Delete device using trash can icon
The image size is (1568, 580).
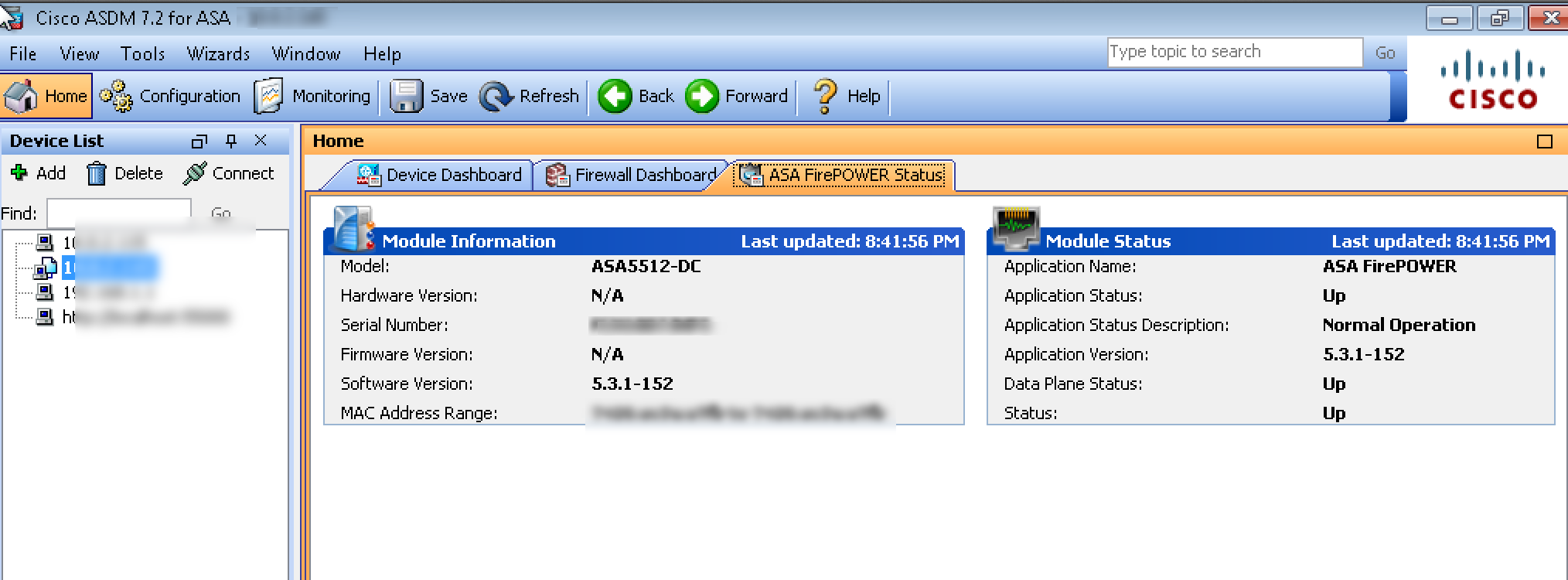coord(96,173)
